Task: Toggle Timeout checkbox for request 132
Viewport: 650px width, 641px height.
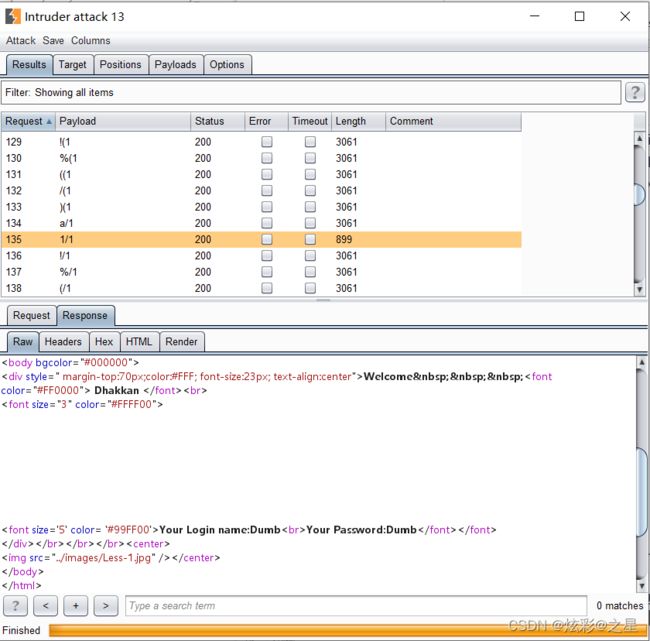Action: [x=310, y=190]
